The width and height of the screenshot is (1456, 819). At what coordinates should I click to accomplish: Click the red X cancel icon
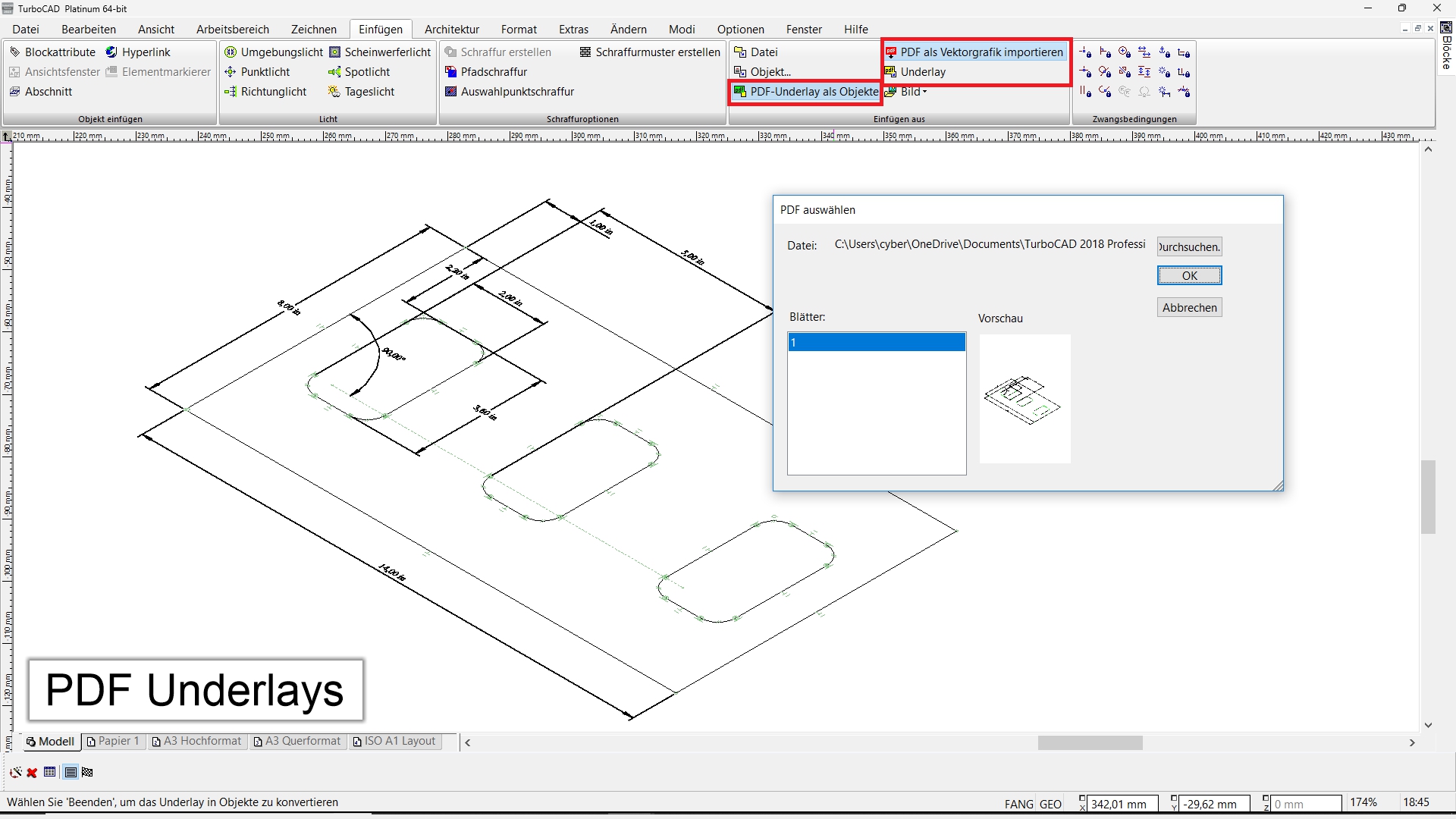(32, 773)
